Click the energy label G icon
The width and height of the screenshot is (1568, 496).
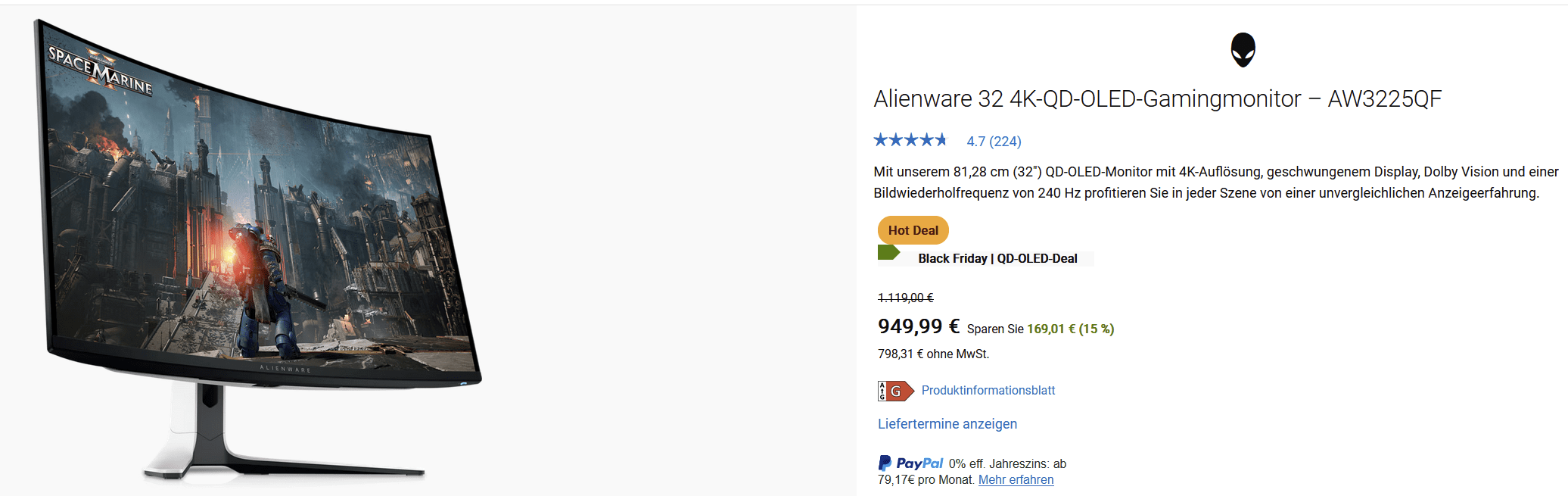coord(895,391)
